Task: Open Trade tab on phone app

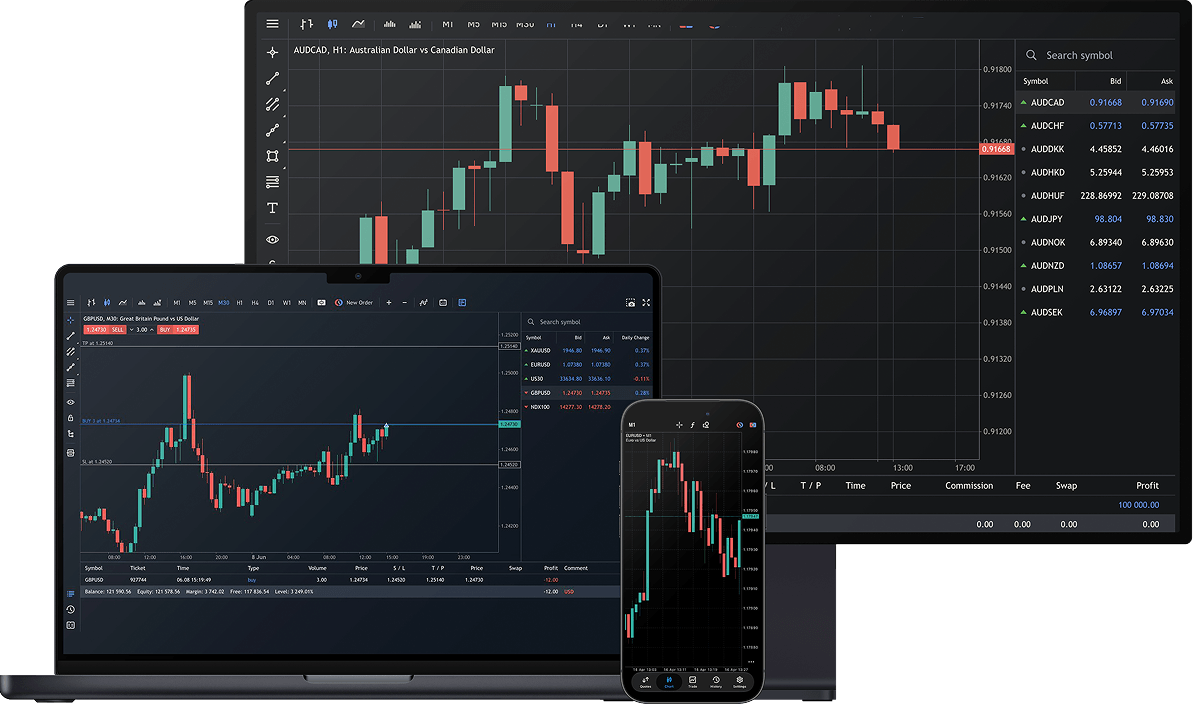Action: [x=692, y=682]
